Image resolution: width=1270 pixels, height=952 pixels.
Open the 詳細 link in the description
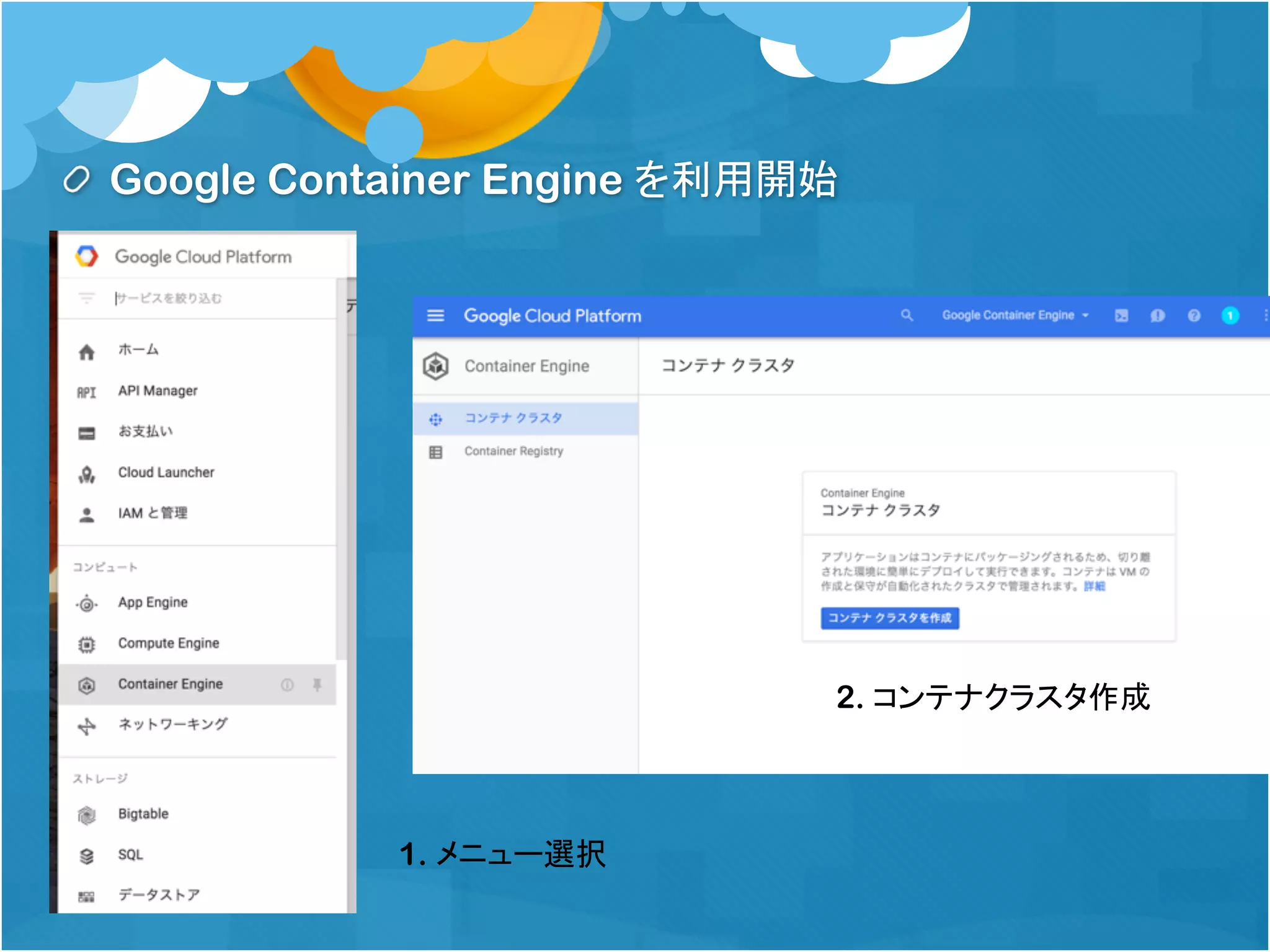tap(1095, 586)
